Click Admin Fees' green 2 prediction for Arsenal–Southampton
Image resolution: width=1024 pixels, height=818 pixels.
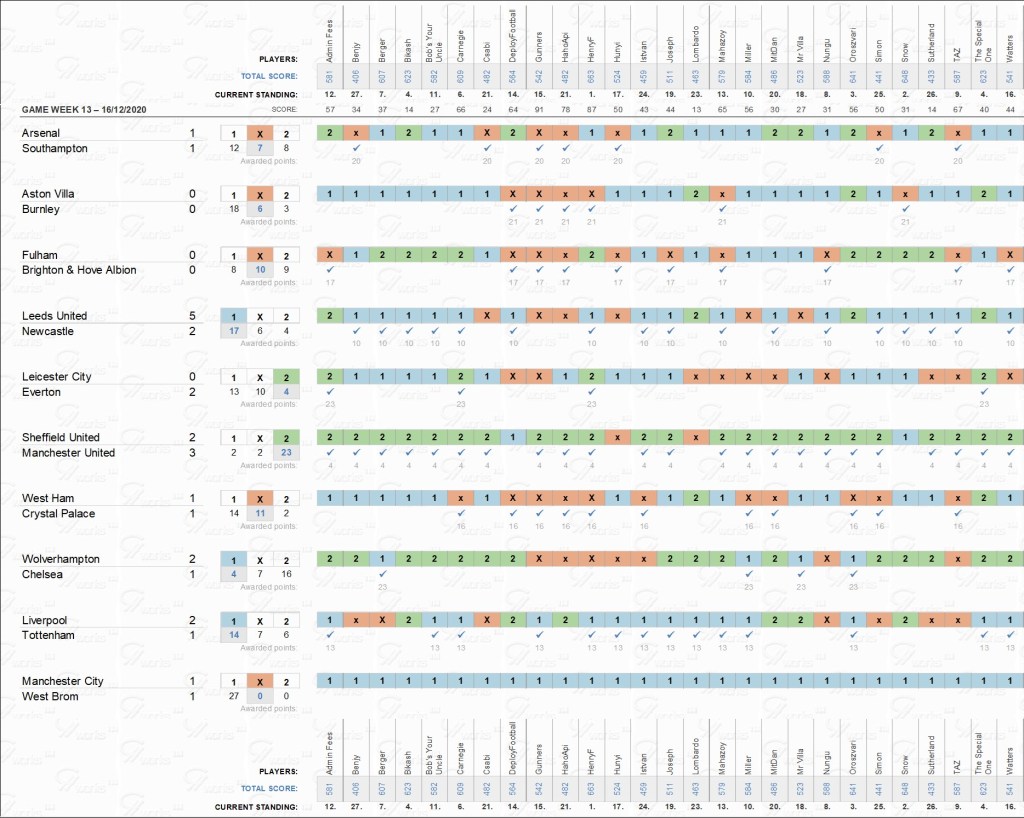pos(330,133)
